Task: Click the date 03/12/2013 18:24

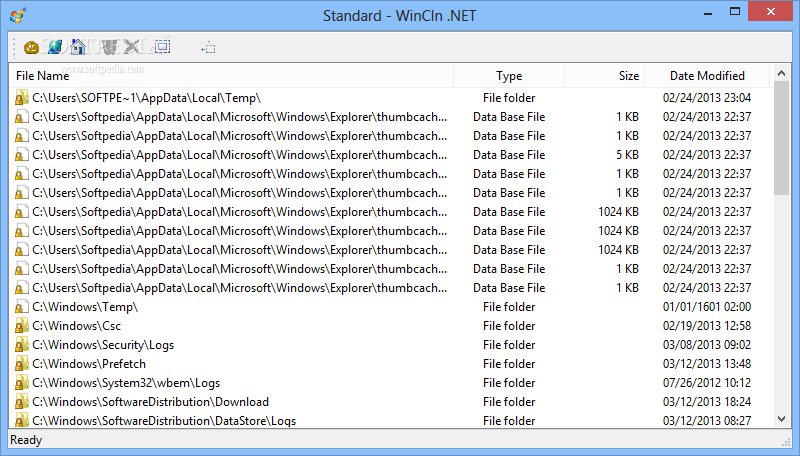Action: [707, 401]
